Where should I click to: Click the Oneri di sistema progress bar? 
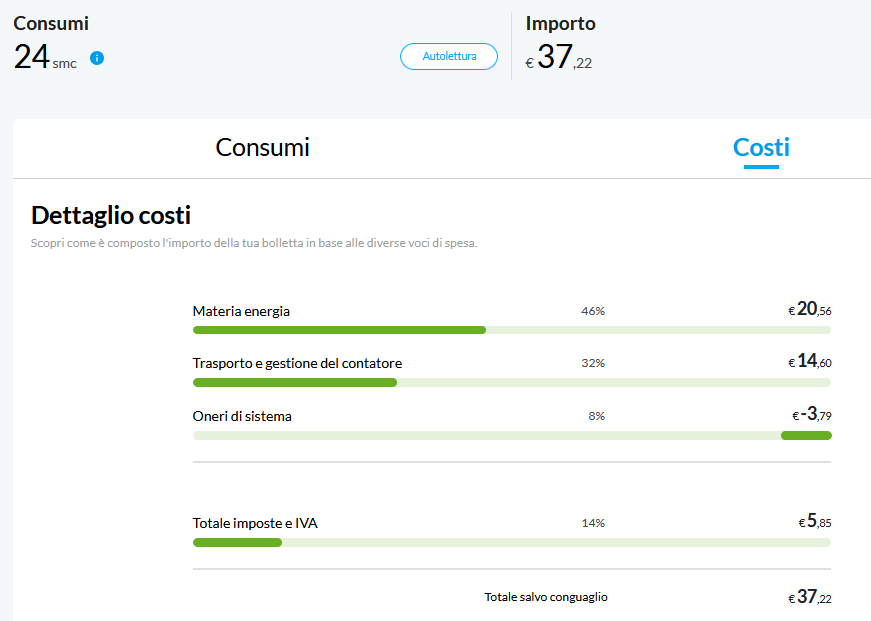511,435
